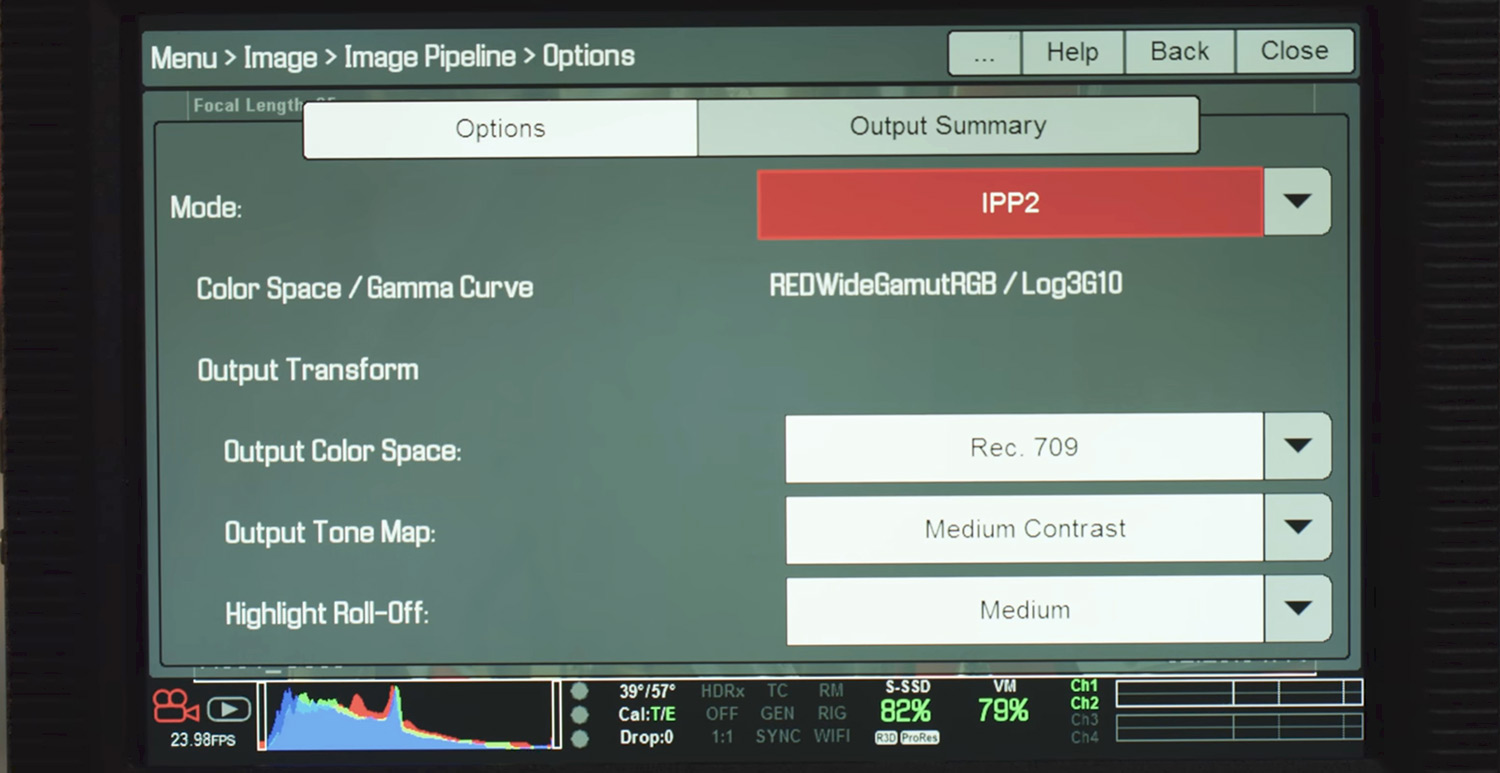This screenshot has height=773, width=1500.
Task: Tap the Ch4 audio channel label
Action: click(1084, 737)
